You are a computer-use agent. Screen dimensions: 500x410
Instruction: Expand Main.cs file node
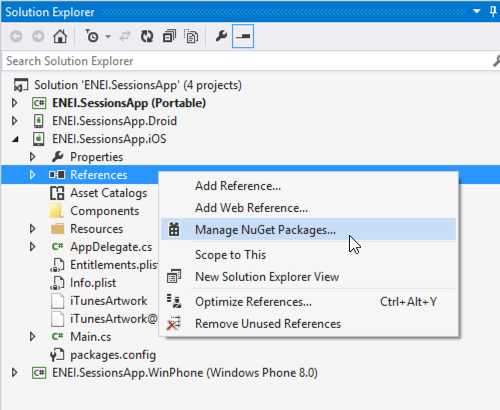coord(32,337)
